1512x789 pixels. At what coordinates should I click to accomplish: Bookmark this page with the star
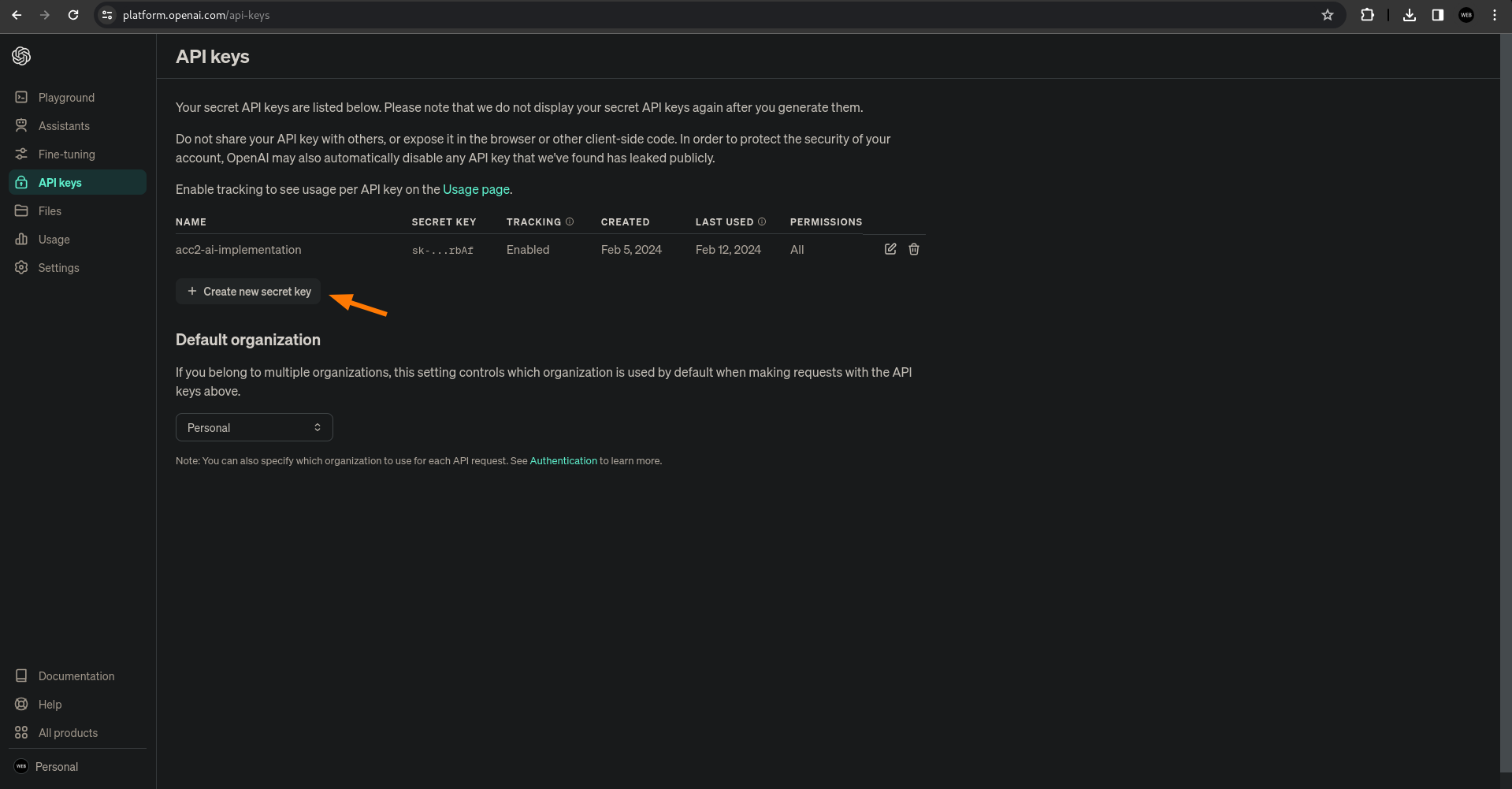click(x=1328, y=15)
